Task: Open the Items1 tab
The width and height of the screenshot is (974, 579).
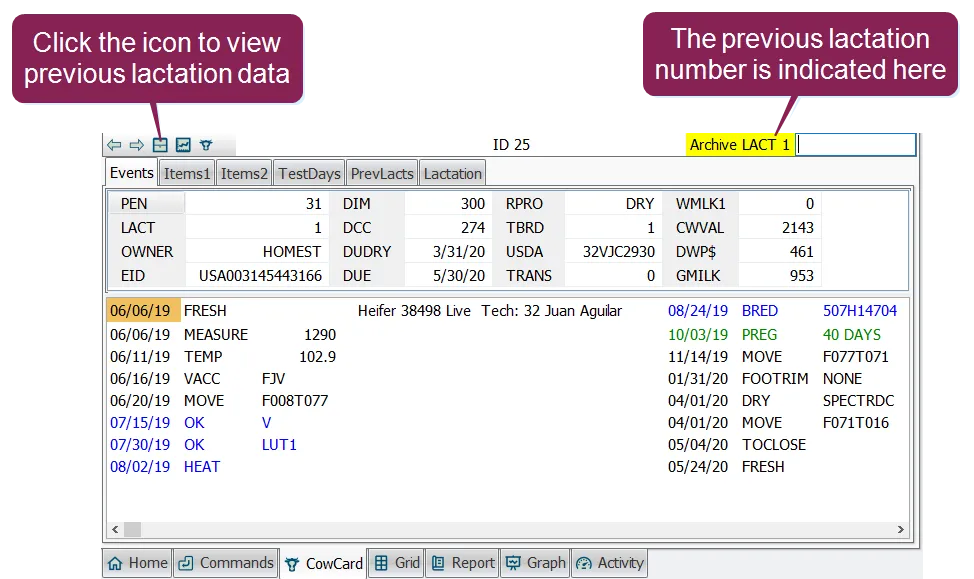Action: pos(186,174)
